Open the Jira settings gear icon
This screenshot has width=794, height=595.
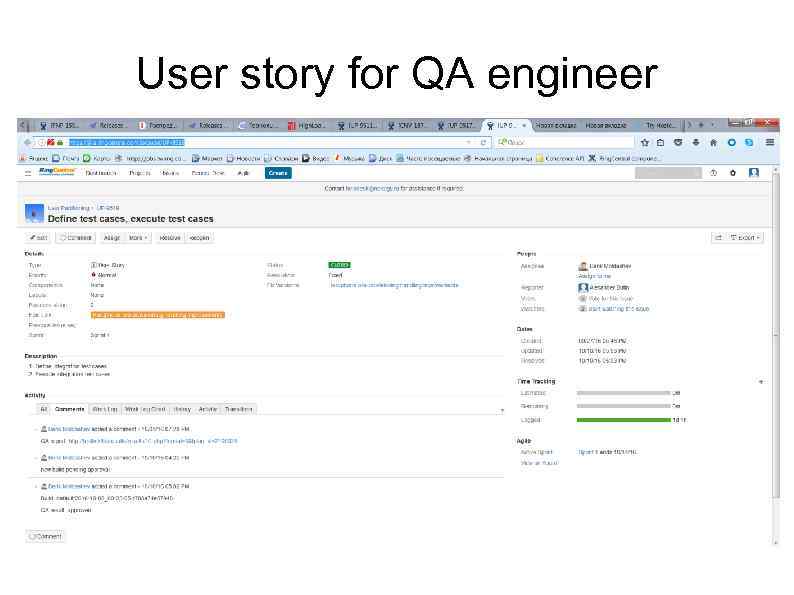733,173
